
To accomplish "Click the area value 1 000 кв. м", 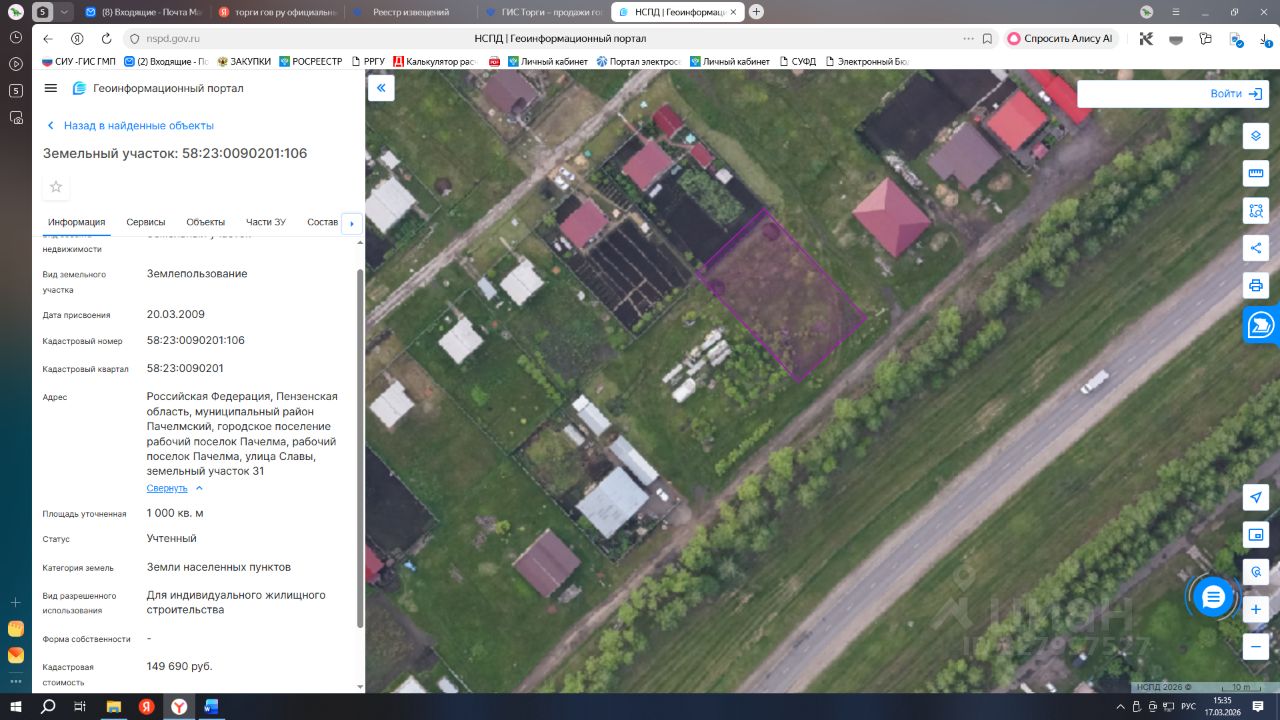I will (x=175, y=513).
